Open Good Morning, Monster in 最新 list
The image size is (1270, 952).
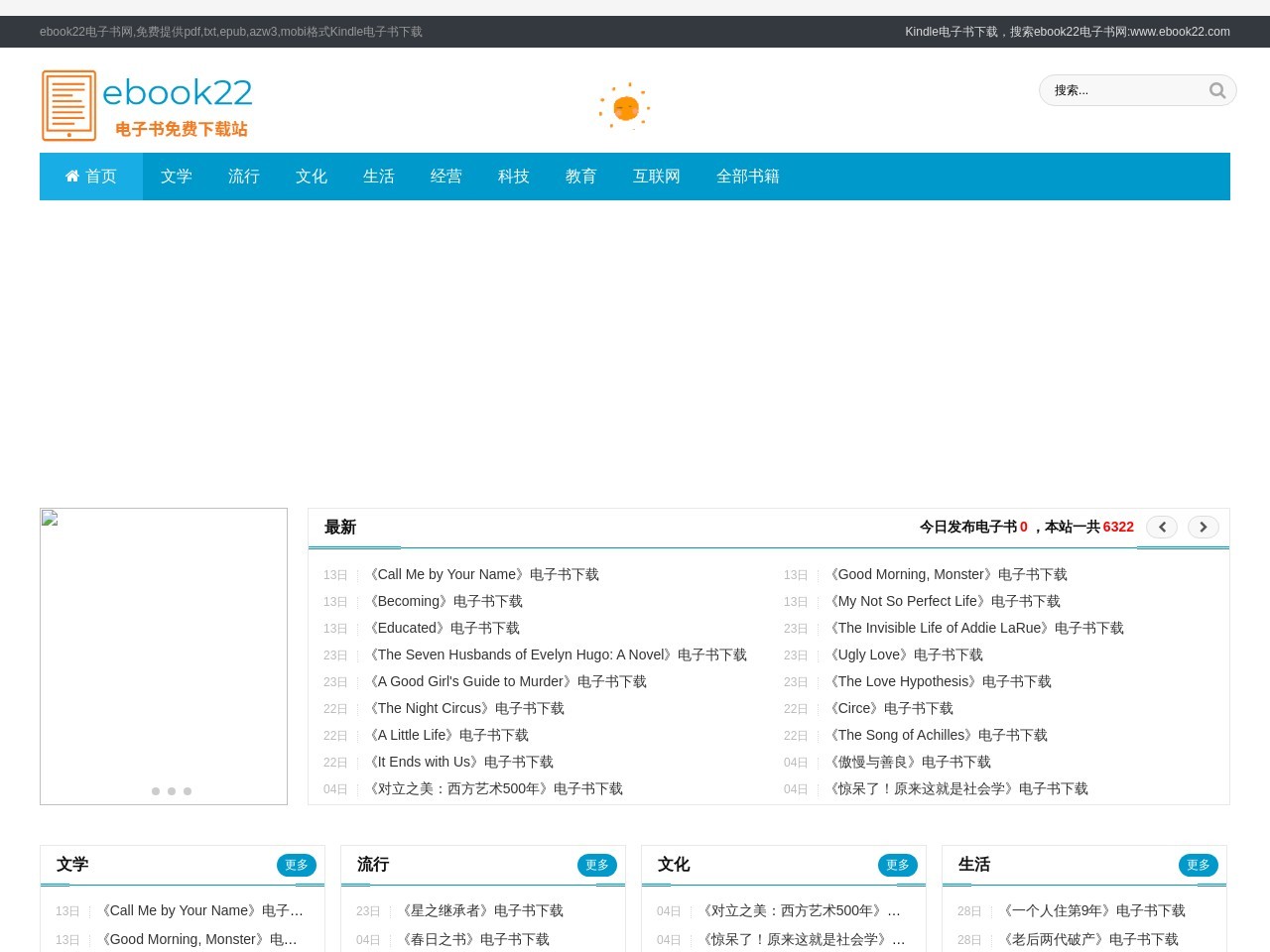[x=947, y=574]
